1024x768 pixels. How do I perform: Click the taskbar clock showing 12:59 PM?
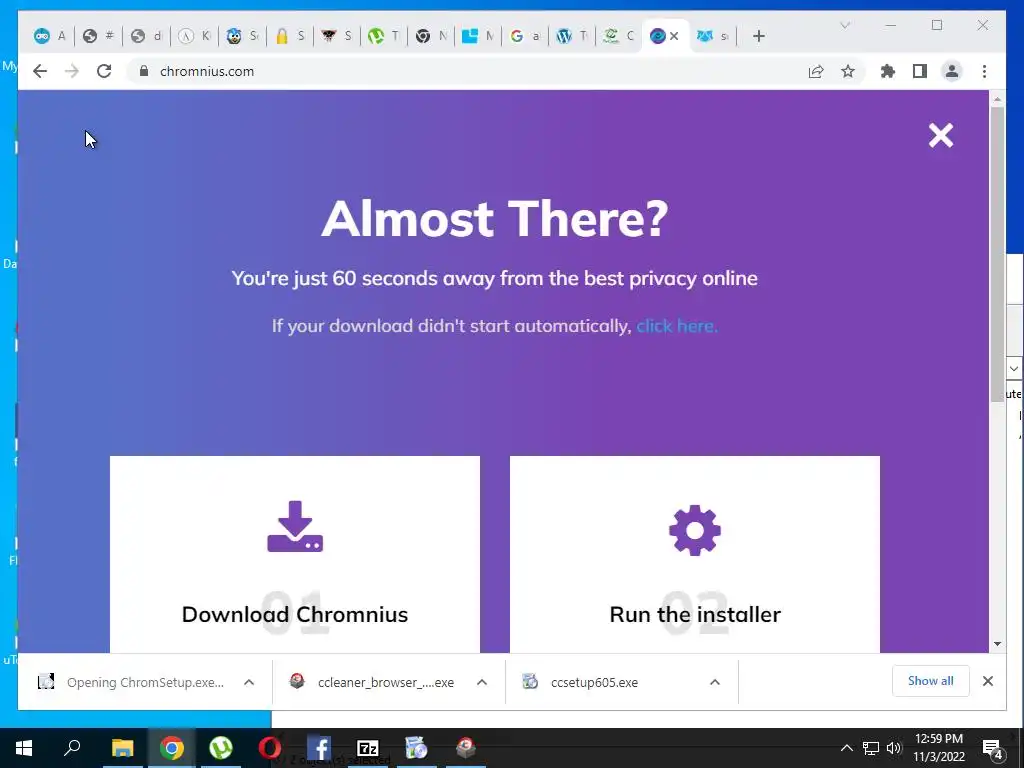point(938,748)
